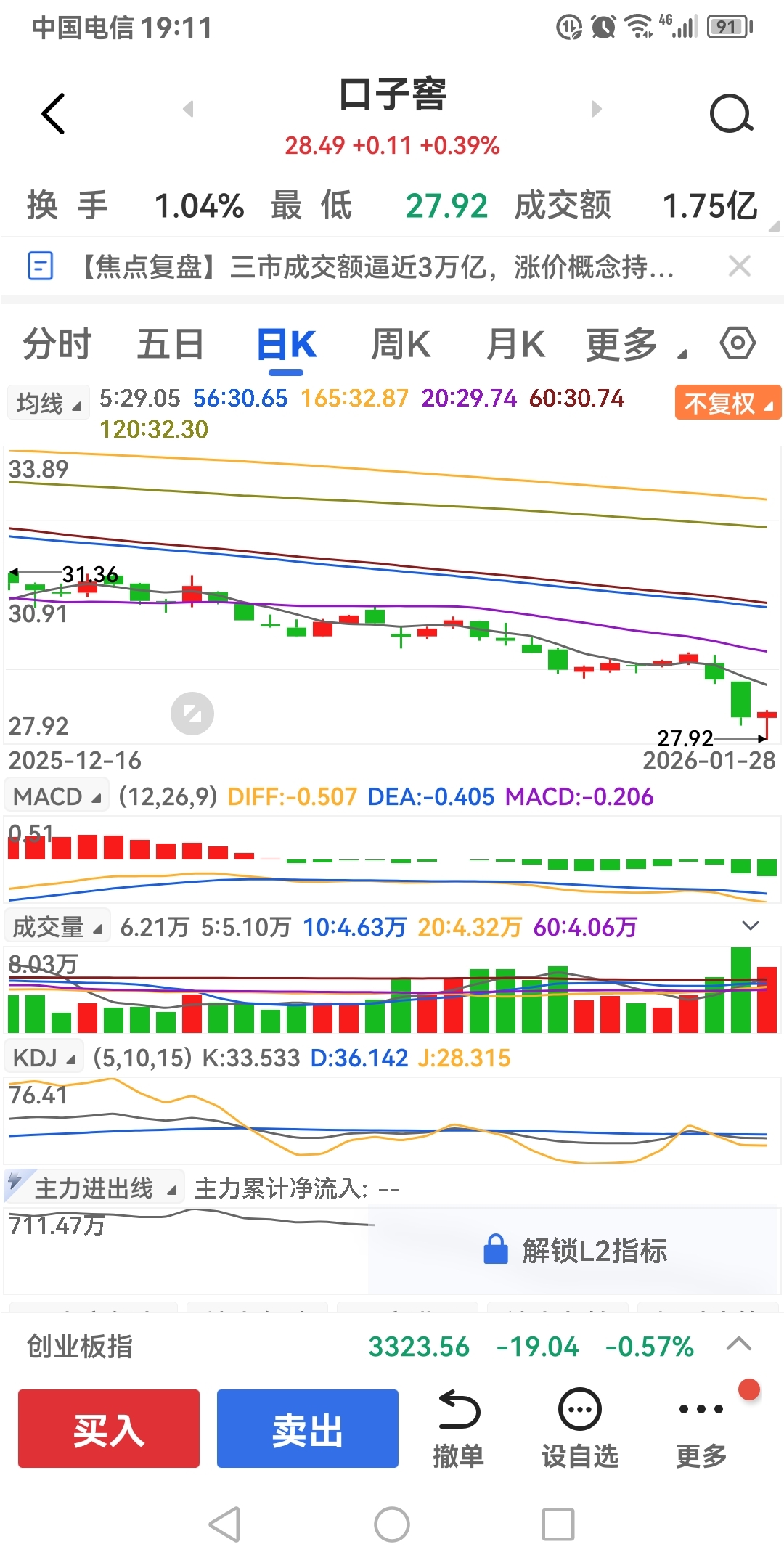Tap the 设自选 add-watchlist icon
The image size is (784, 1568).
tap(579, 1410)
